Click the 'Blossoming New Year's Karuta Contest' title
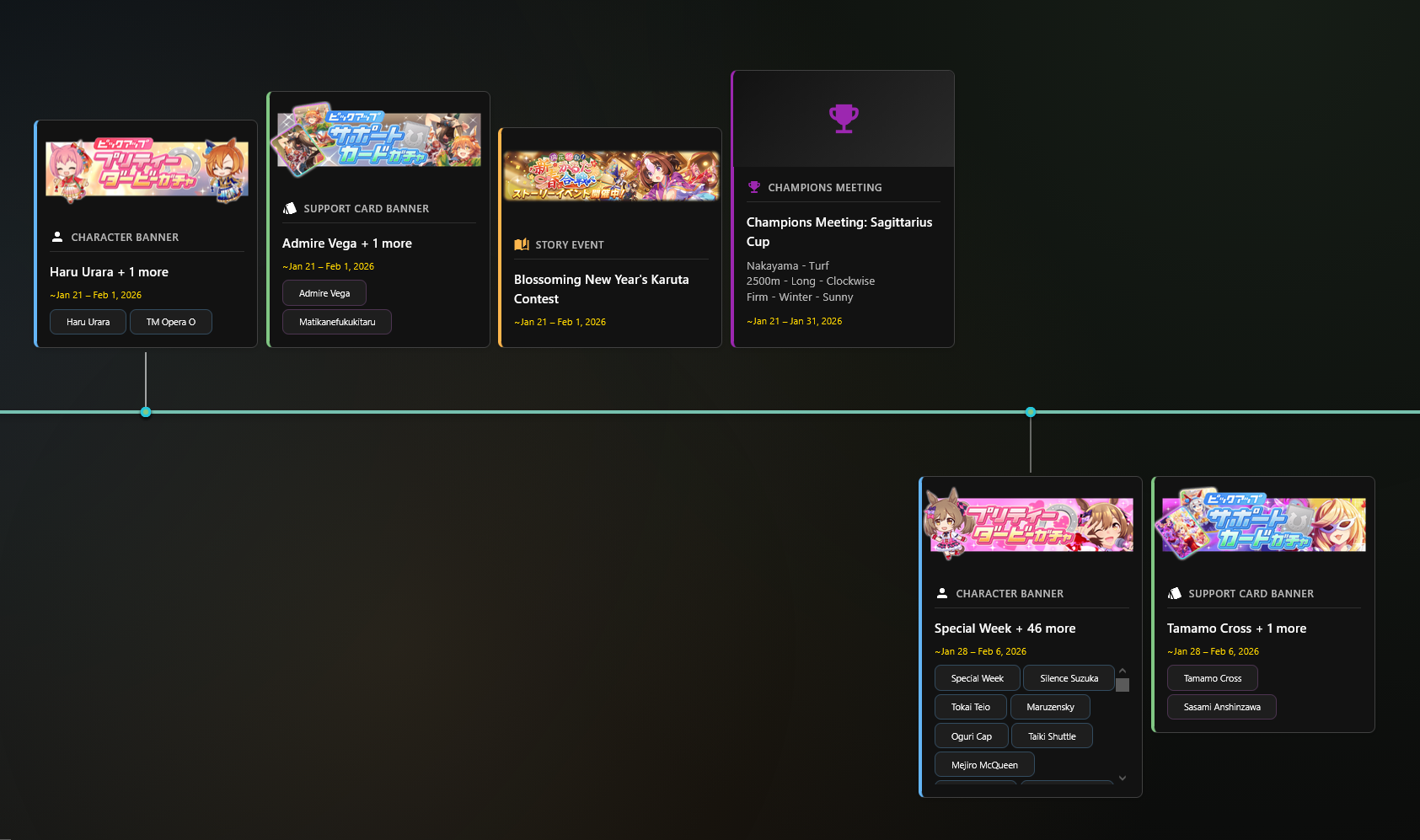The image size is (1420, 840). pyautogui.click(x=602, y=289)
